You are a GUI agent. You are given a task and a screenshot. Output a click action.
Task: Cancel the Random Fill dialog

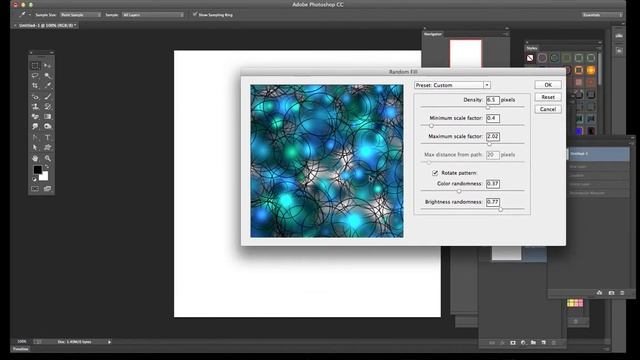[548, 109]
